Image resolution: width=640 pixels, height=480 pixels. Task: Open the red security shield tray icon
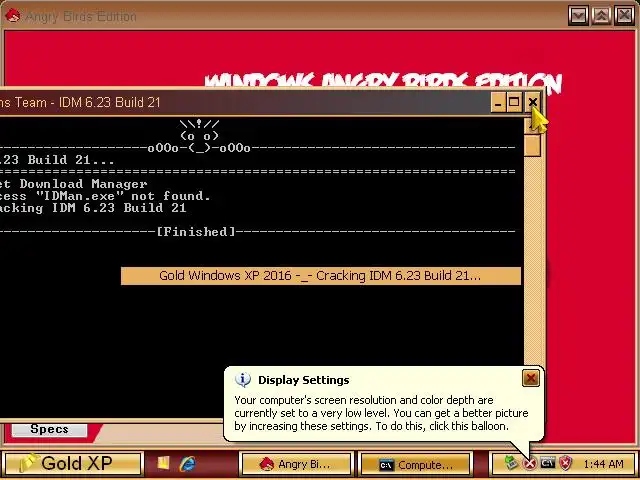point(566,463)
